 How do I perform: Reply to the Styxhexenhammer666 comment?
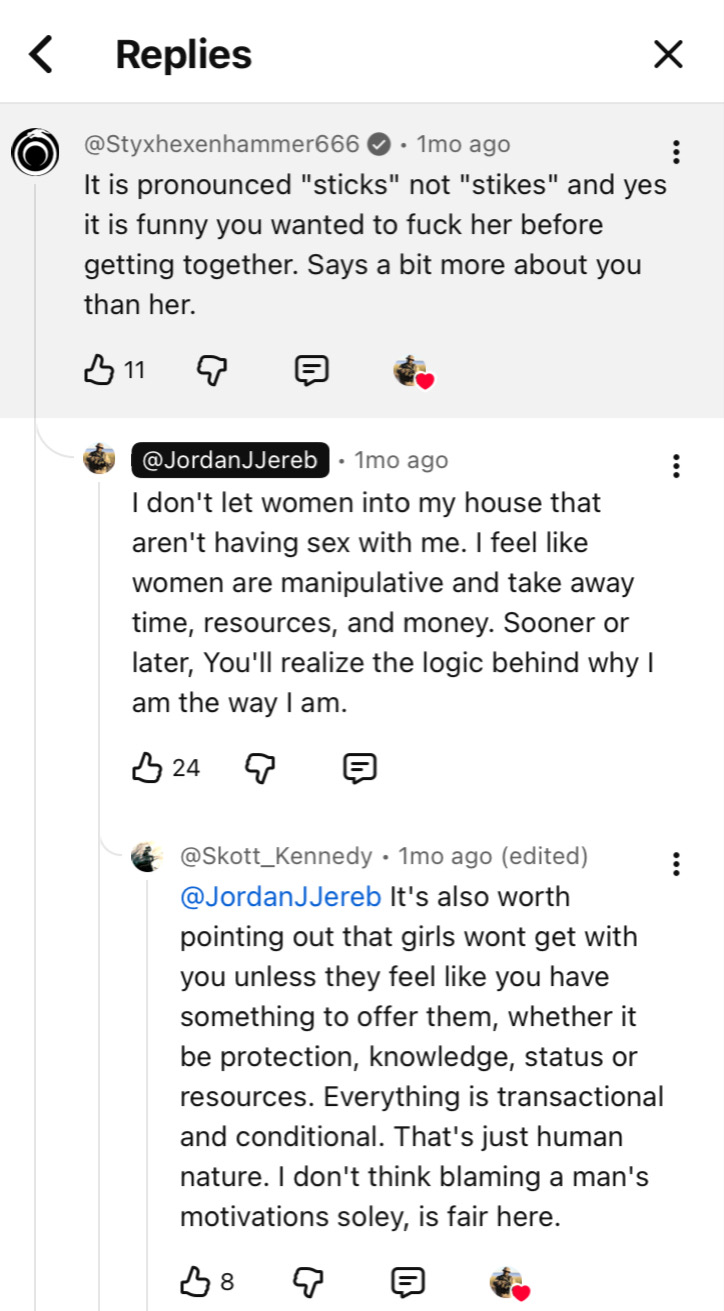pyautogui.click(x=312, y=371)
